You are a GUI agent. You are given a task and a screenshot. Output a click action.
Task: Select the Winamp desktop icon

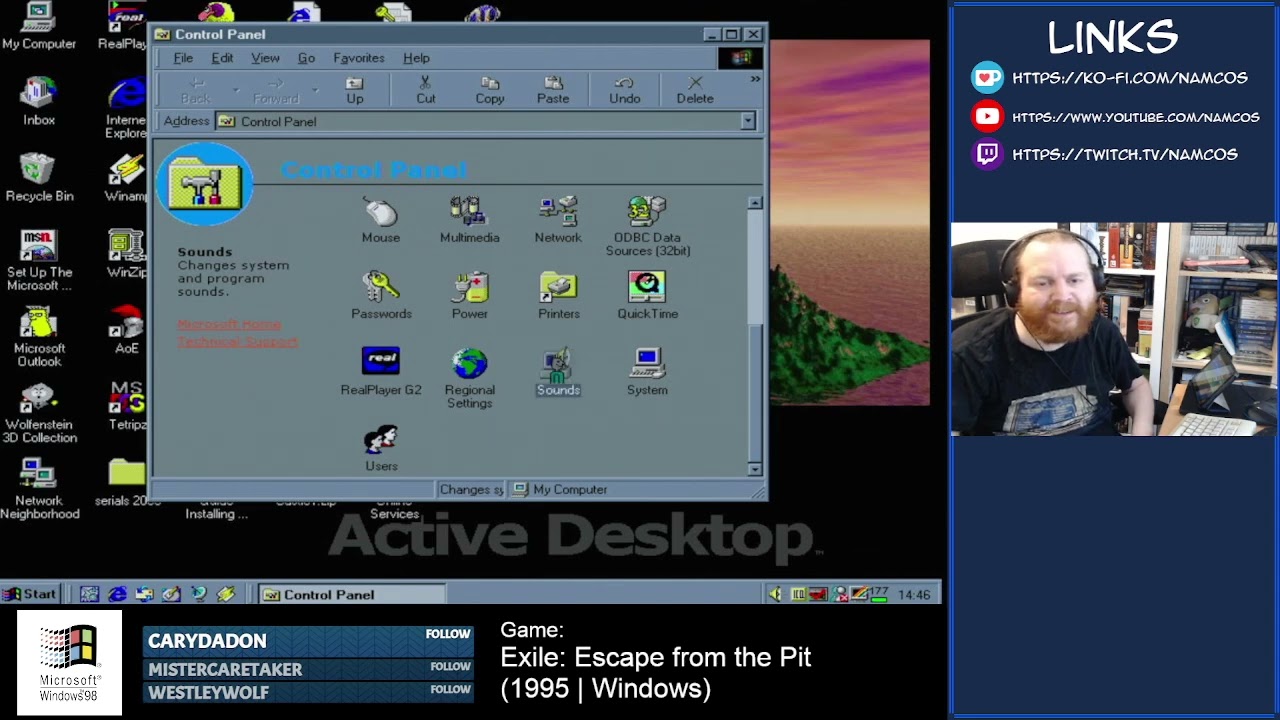coord(127,178)
